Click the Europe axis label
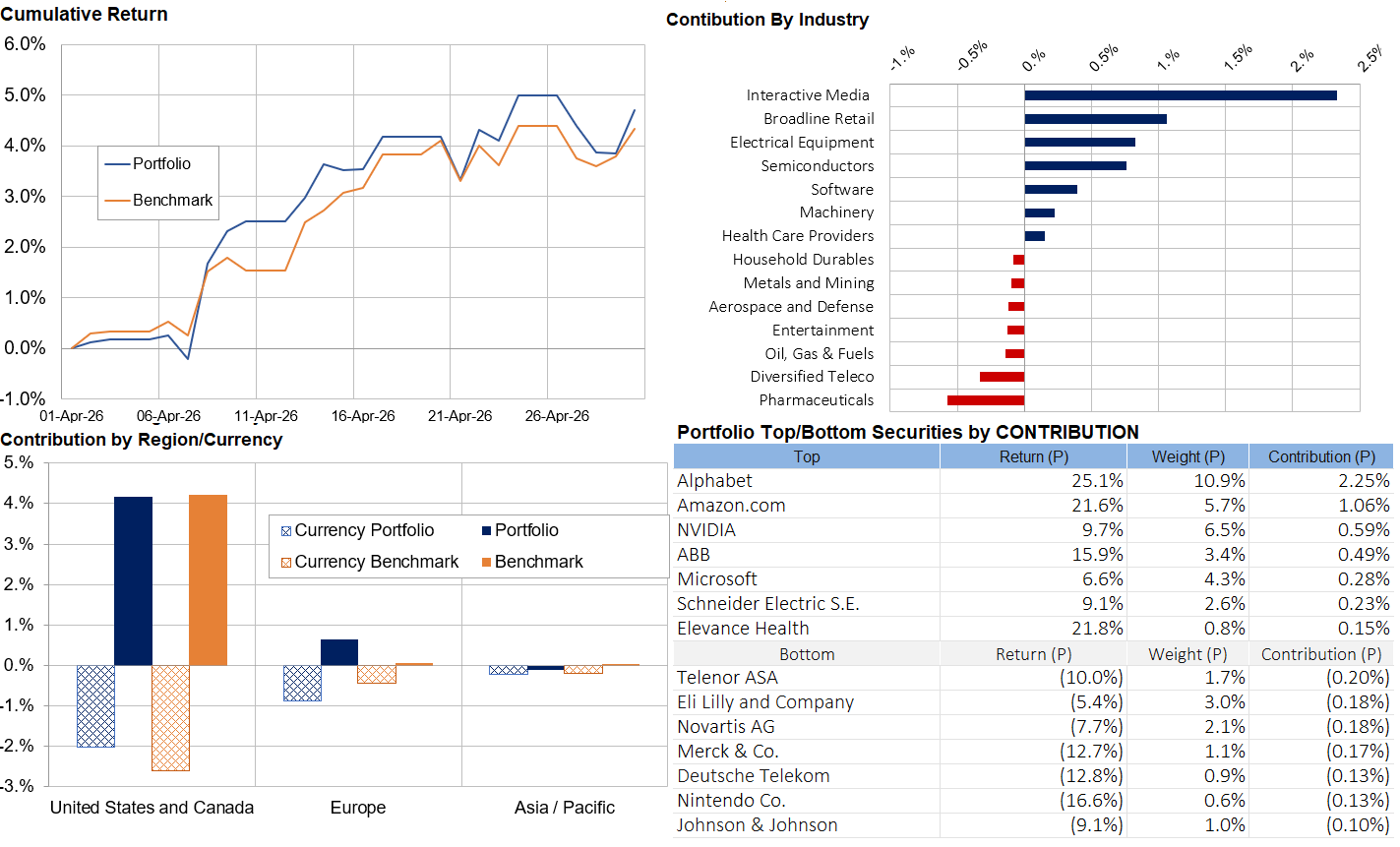The width and height of the screenshot is (1400, 847). tap(358, 808)
